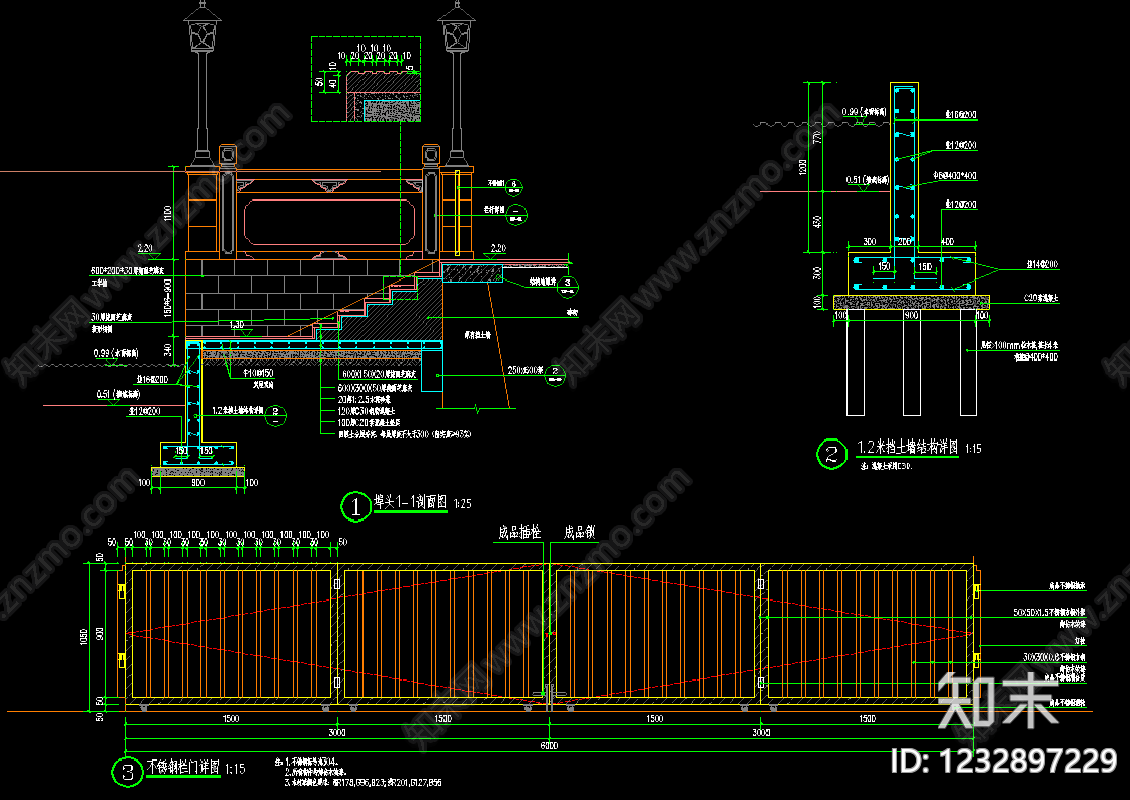Select the 100厚C20素混凝土垫层 layer note
Viewport: 1130px width, 800px height.
click(369, 422)
